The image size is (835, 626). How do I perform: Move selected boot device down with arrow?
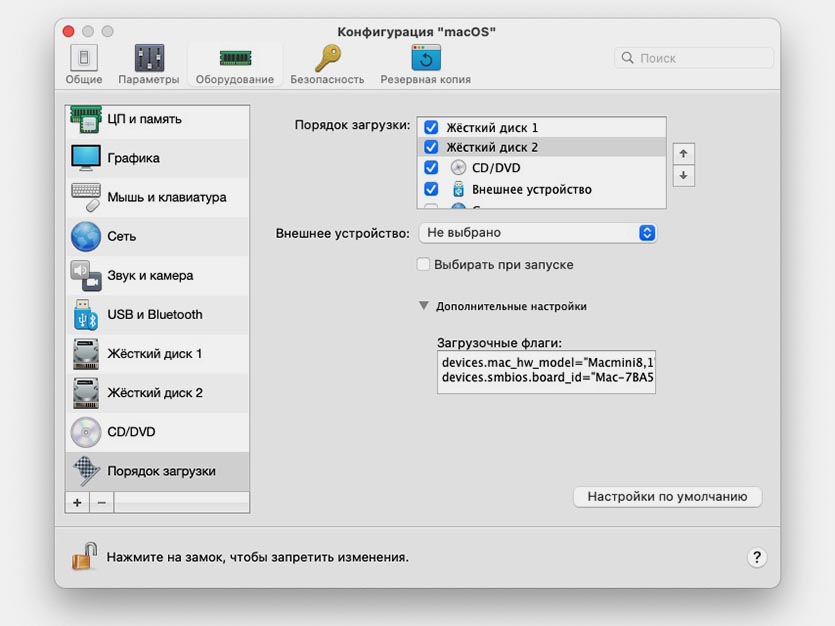[683, 176]
